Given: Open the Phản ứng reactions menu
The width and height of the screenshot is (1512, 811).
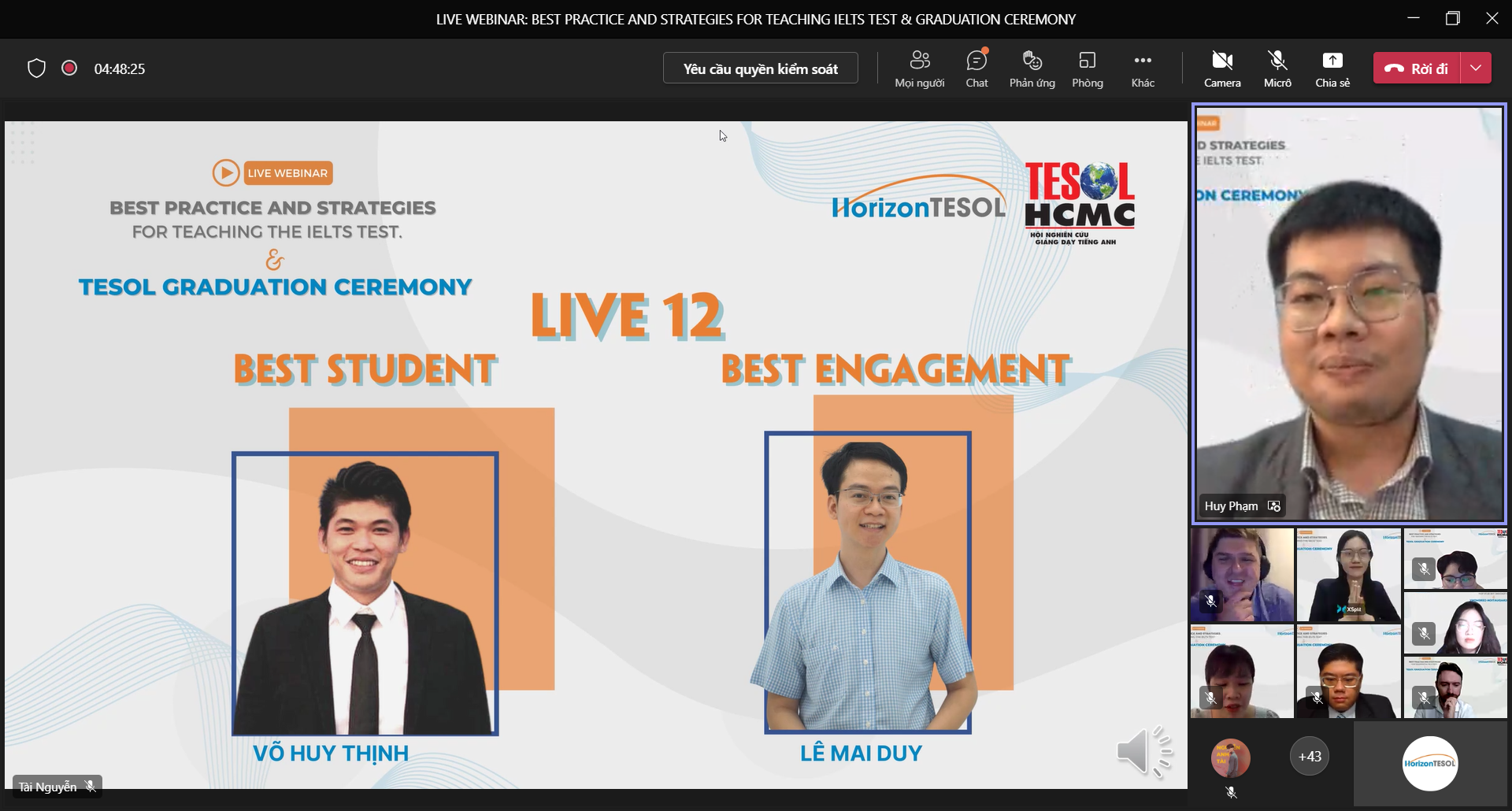Looking at the screenshot, I should tap(1032, 69).
